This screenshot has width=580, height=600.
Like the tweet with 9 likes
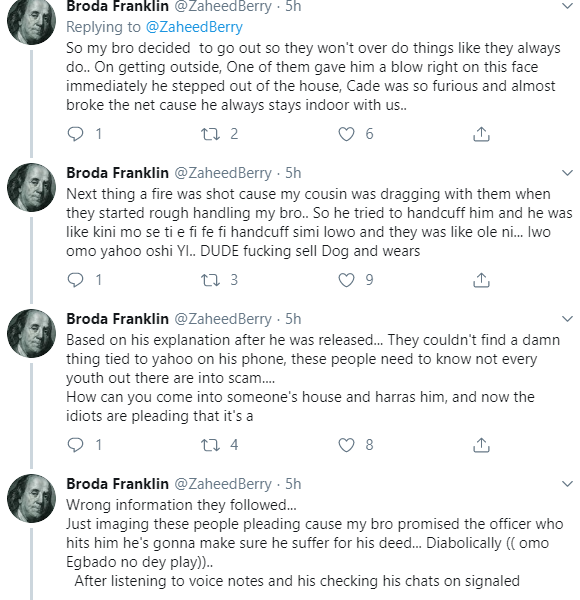[346, 280]
